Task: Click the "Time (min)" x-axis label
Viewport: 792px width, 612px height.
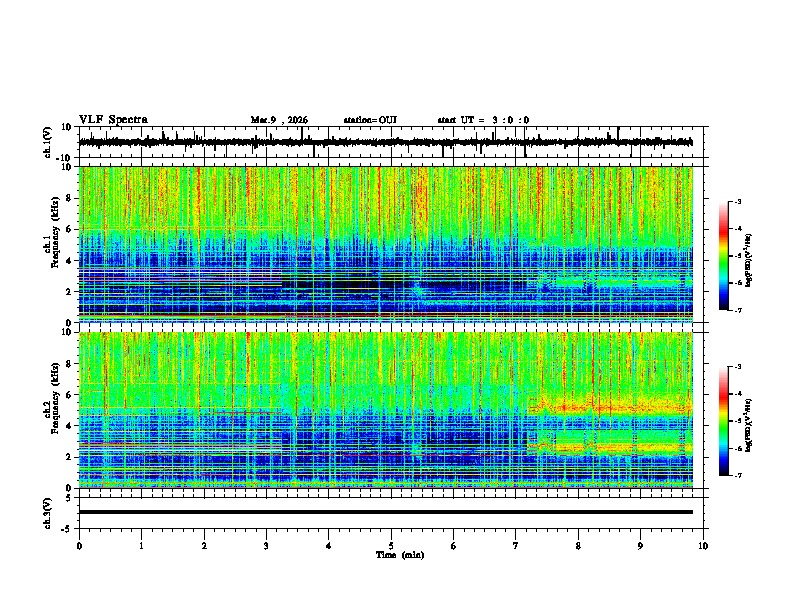Action: [x=400, y=555]
